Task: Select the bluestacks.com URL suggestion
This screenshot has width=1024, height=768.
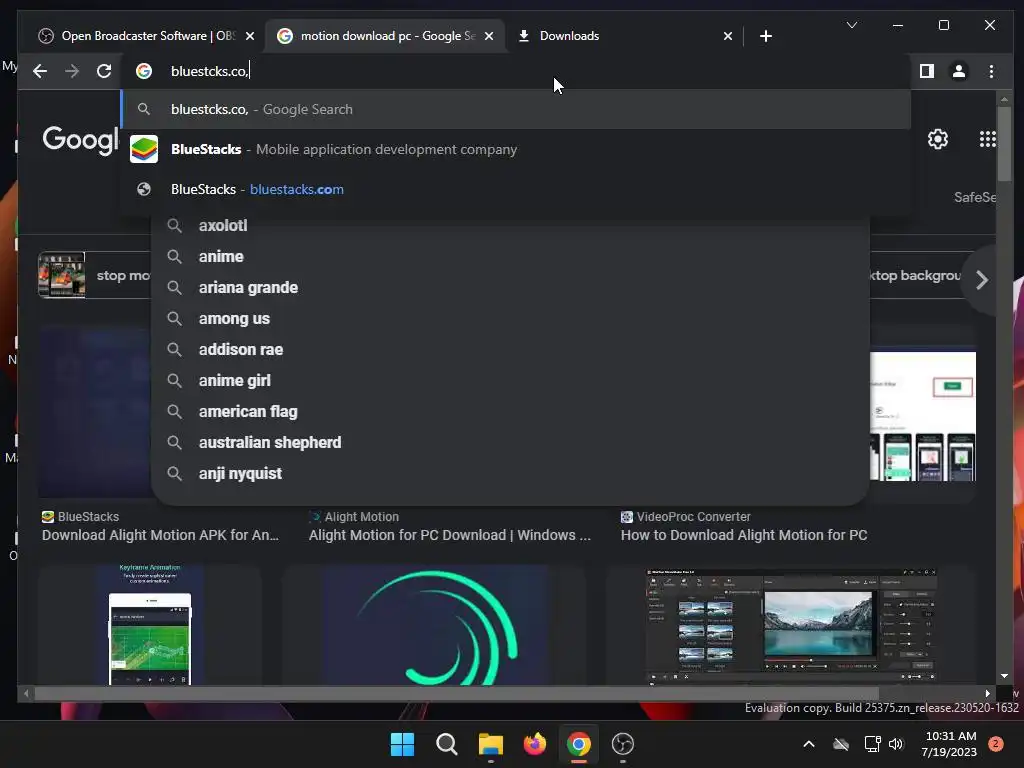Action: [516, 189]
